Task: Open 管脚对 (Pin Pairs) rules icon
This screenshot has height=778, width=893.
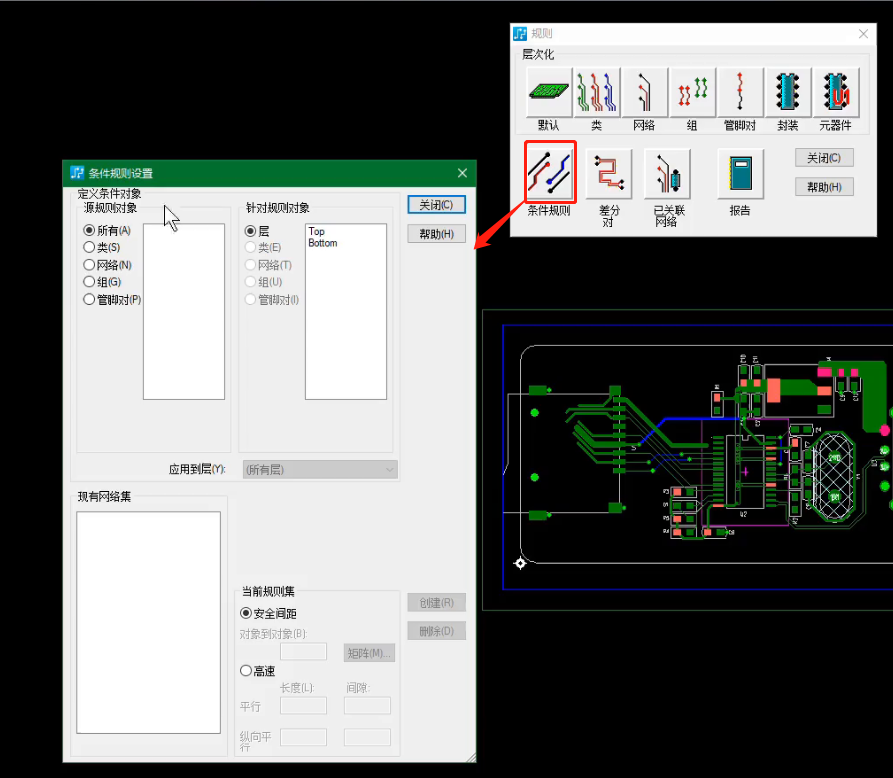Action: [x=739, y=92]
